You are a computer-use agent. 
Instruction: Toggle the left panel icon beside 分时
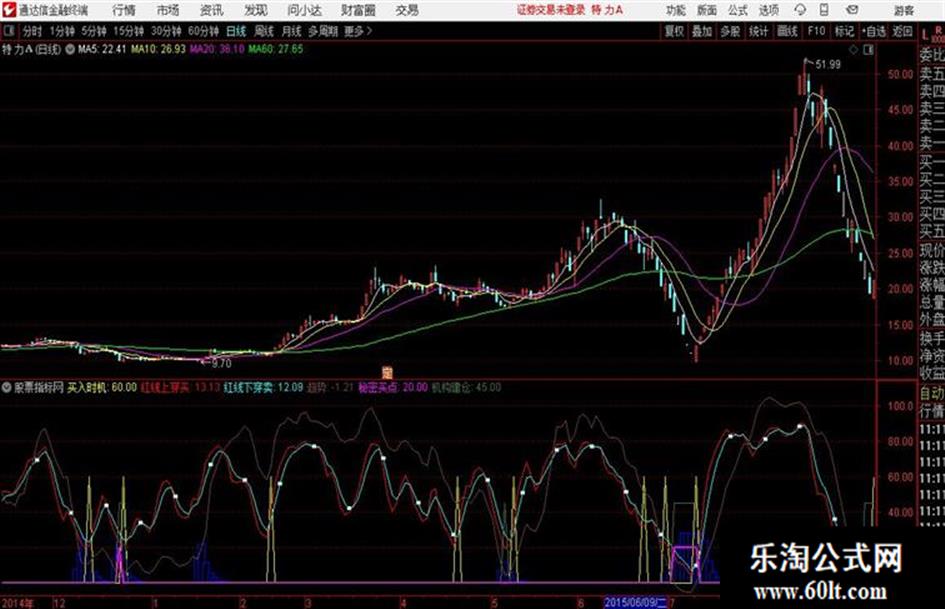click(8, 31)
